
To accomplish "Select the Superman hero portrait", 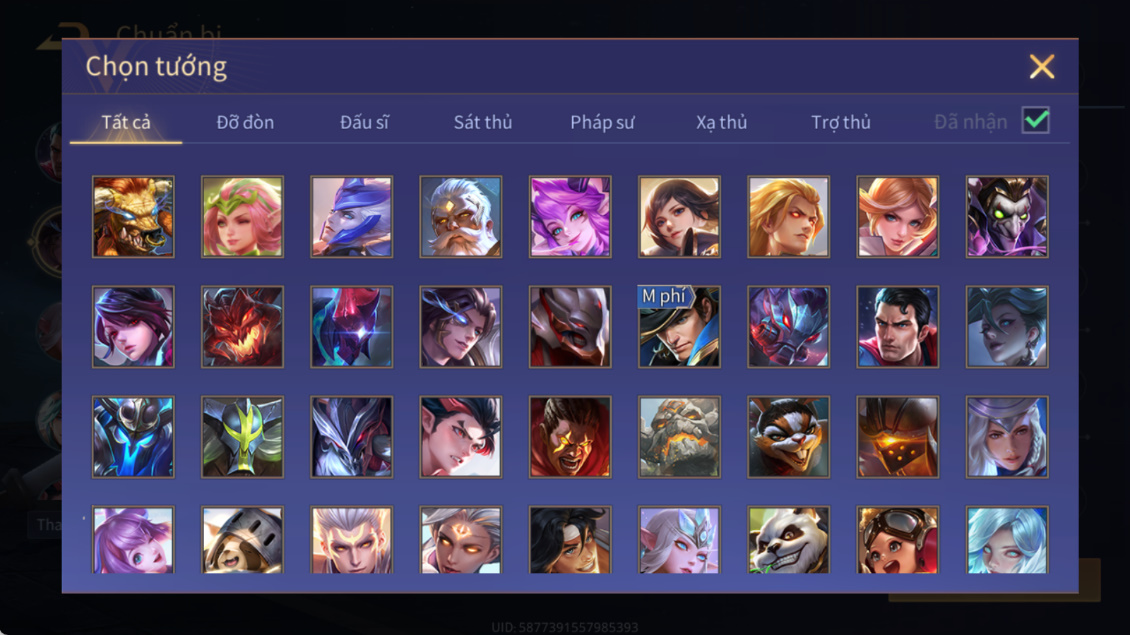I will pyautogui.click(x=897, y=327).
